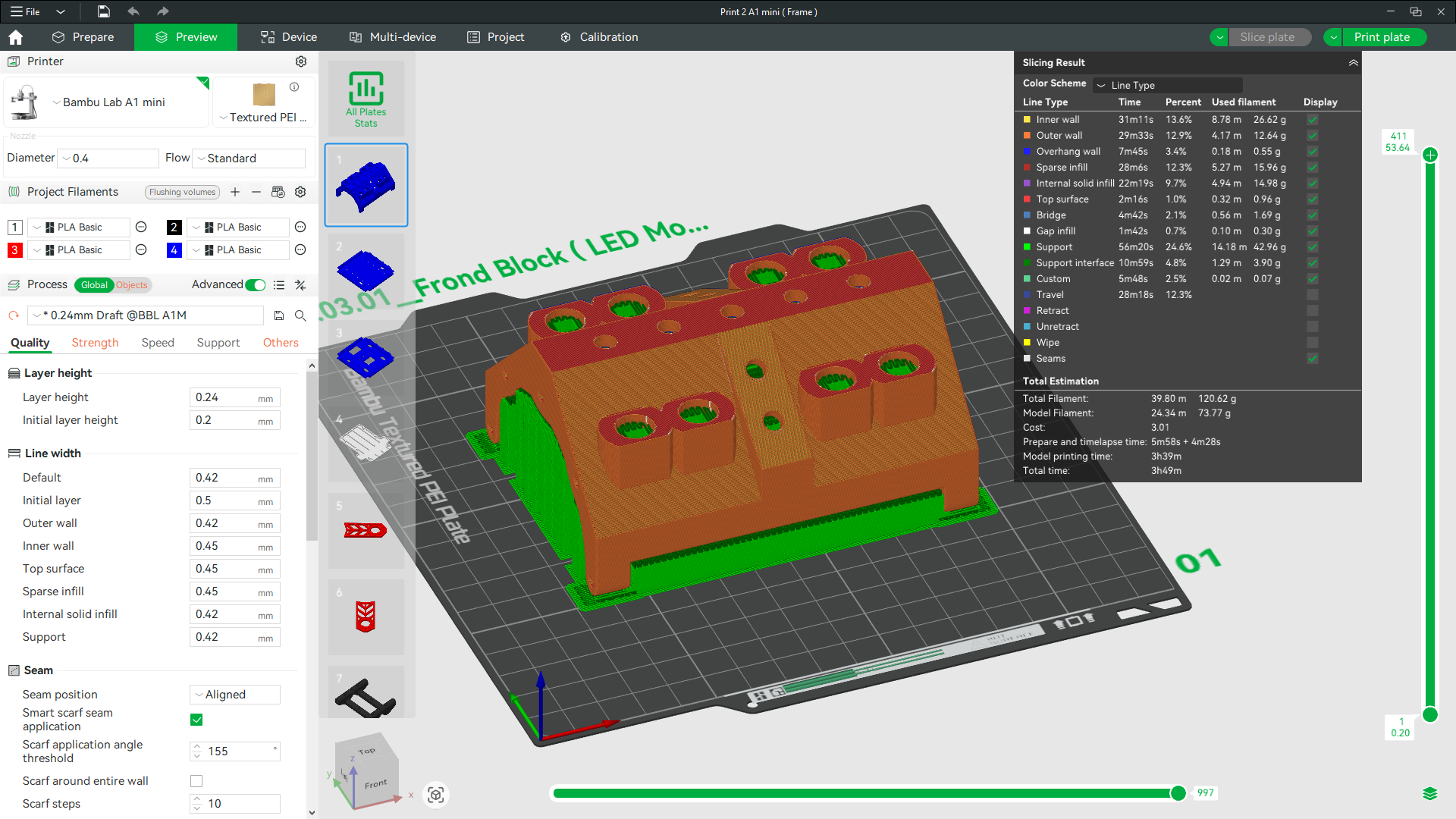
Task: Click the restore-down window icon
Action: point(1416,11)
